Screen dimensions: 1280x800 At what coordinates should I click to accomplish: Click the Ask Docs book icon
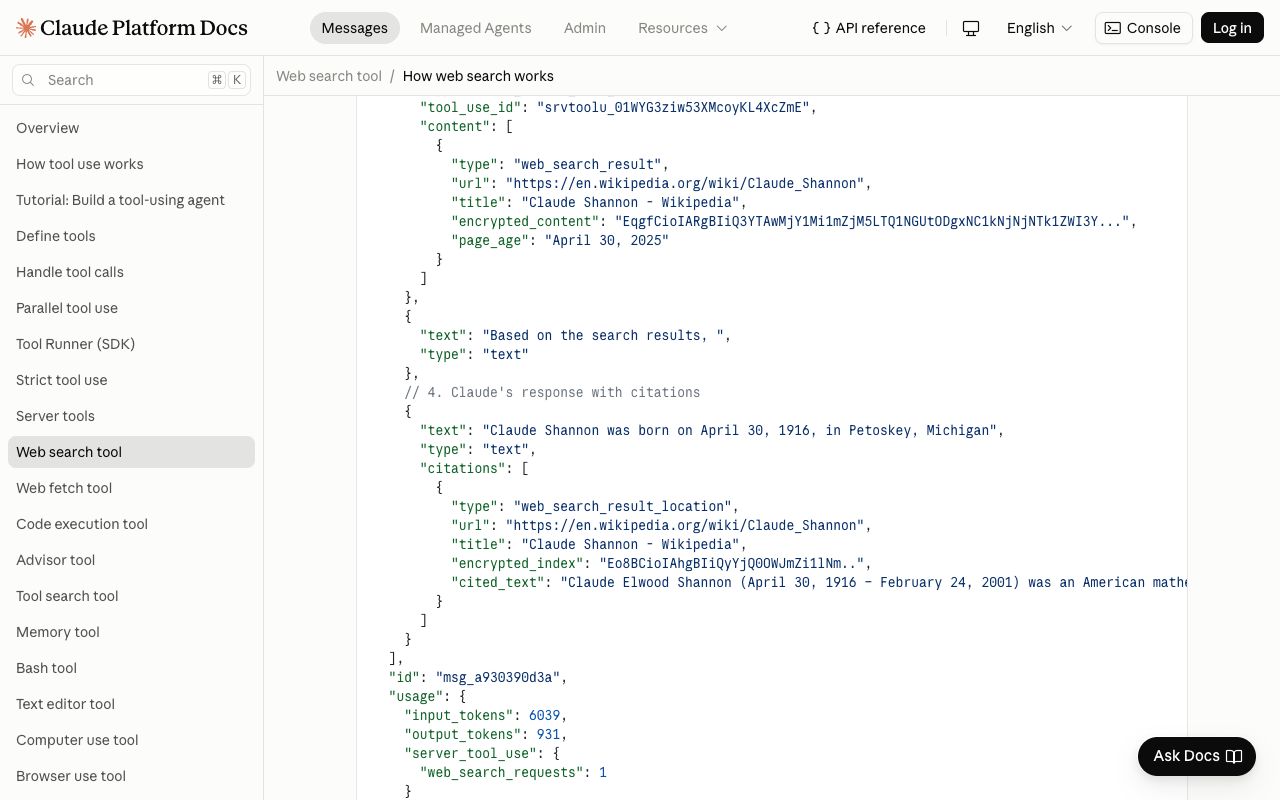1234,756
